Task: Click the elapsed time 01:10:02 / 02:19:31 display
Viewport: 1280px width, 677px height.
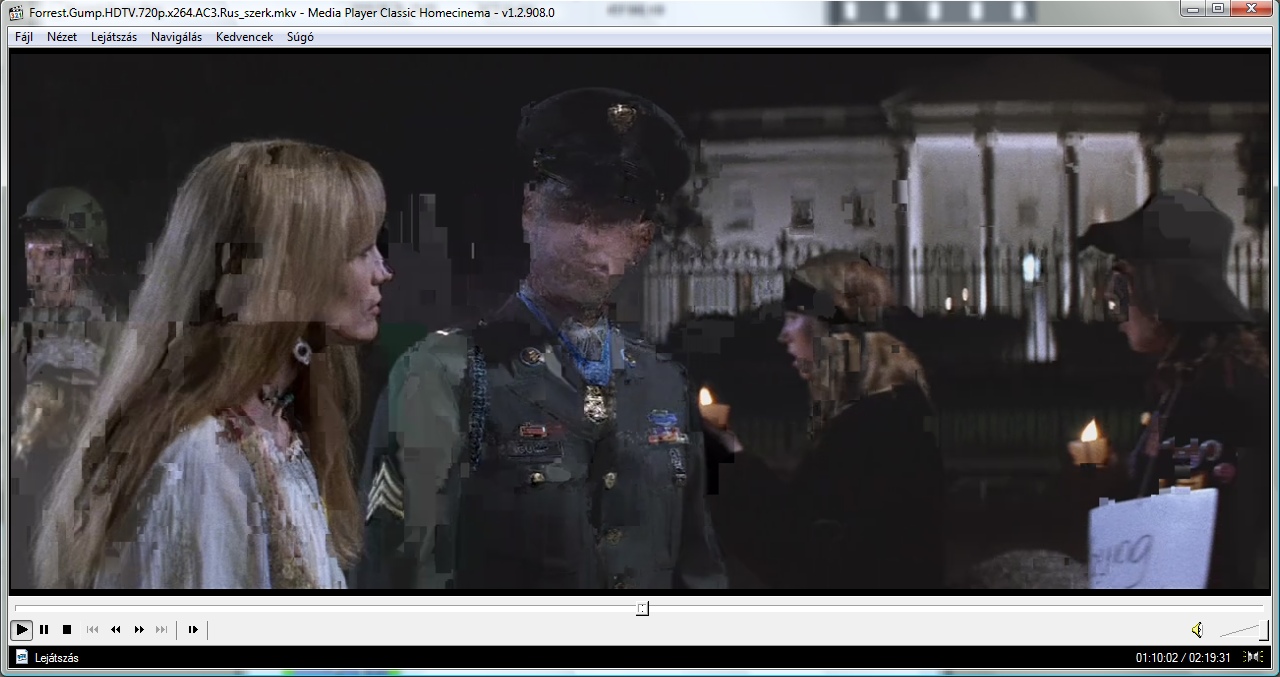Action: 1183,657
